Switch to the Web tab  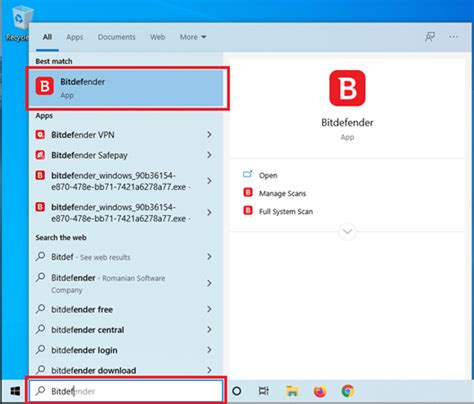pos(157,37)
